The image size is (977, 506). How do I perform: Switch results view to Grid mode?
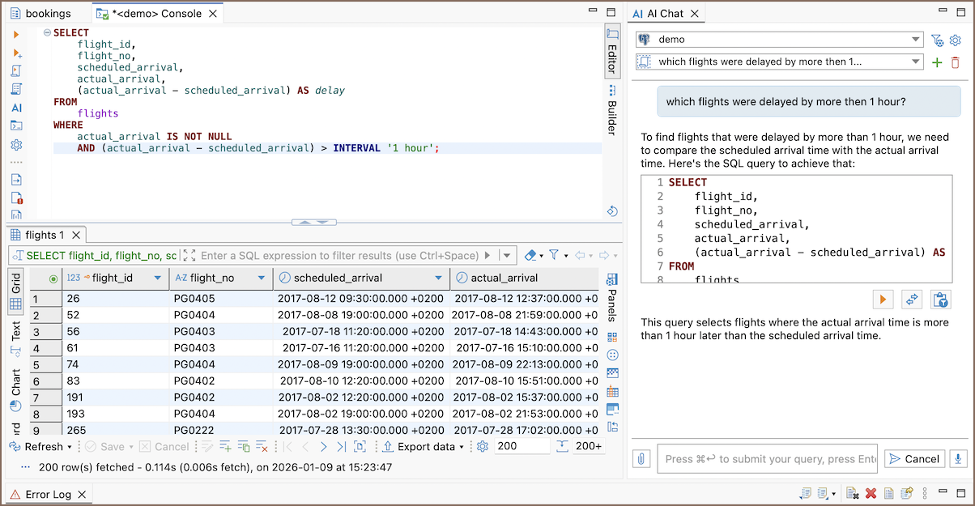tap(16, 292)
